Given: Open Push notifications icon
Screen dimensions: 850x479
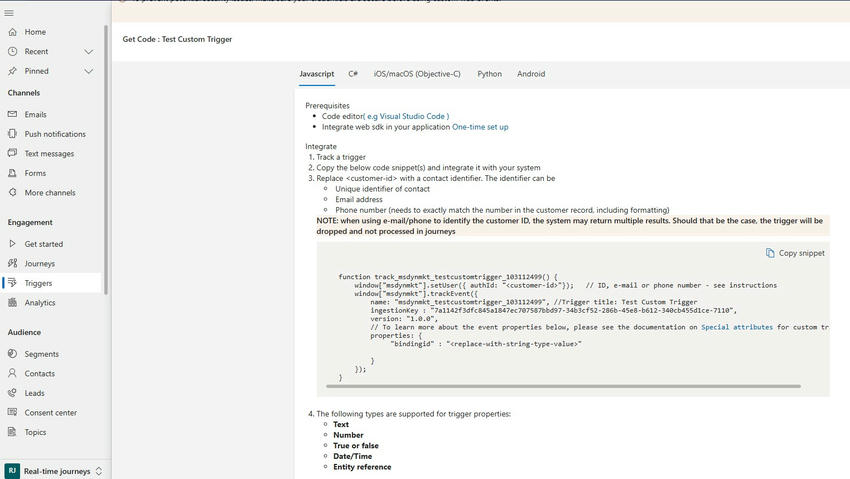Looking at the screenshot, I should 13,134.
